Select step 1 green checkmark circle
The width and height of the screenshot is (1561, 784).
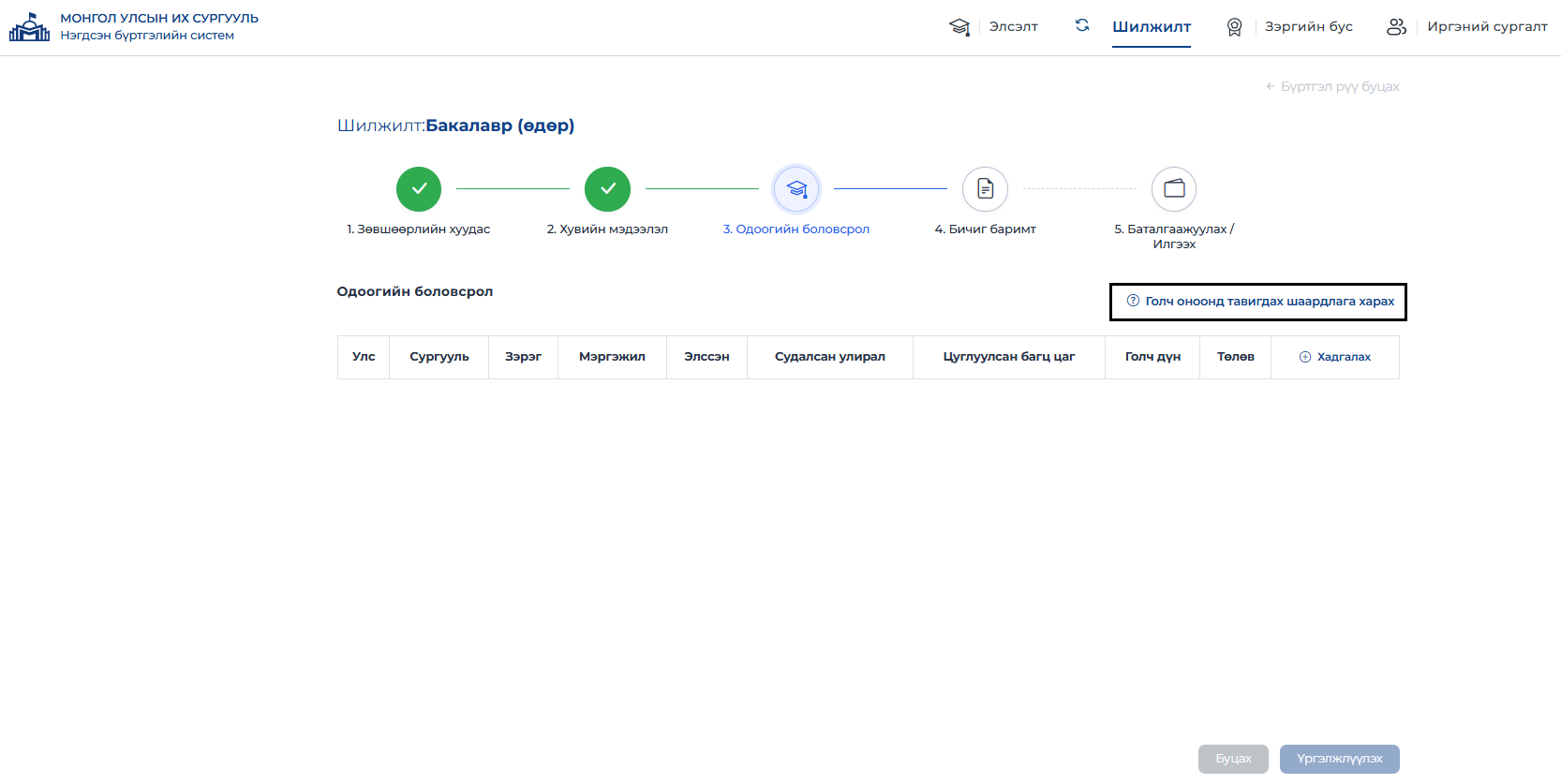point(419,189)
